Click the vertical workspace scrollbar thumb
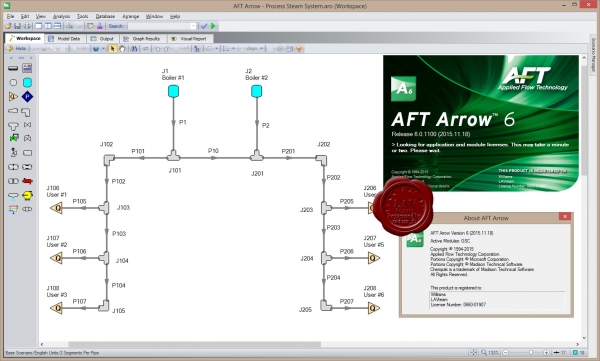The width and height of the screenshot is (600, 361). pyautogui.click(x=584, y=121)
